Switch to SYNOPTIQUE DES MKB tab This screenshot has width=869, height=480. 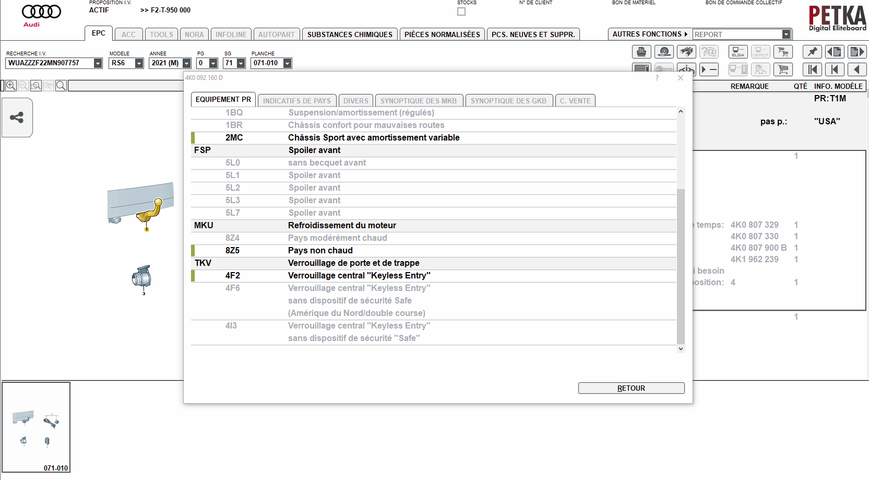pos(418,101)
